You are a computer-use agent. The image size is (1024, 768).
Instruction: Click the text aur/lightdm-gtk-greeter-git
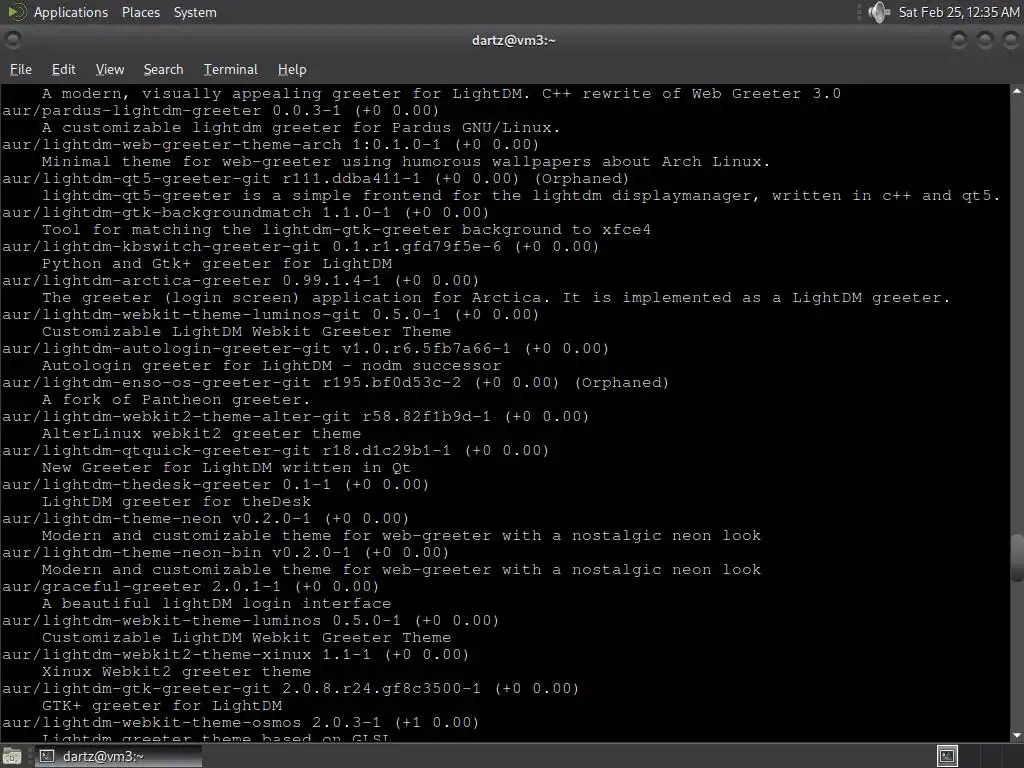pyautogui.click(x=136, y=688)
